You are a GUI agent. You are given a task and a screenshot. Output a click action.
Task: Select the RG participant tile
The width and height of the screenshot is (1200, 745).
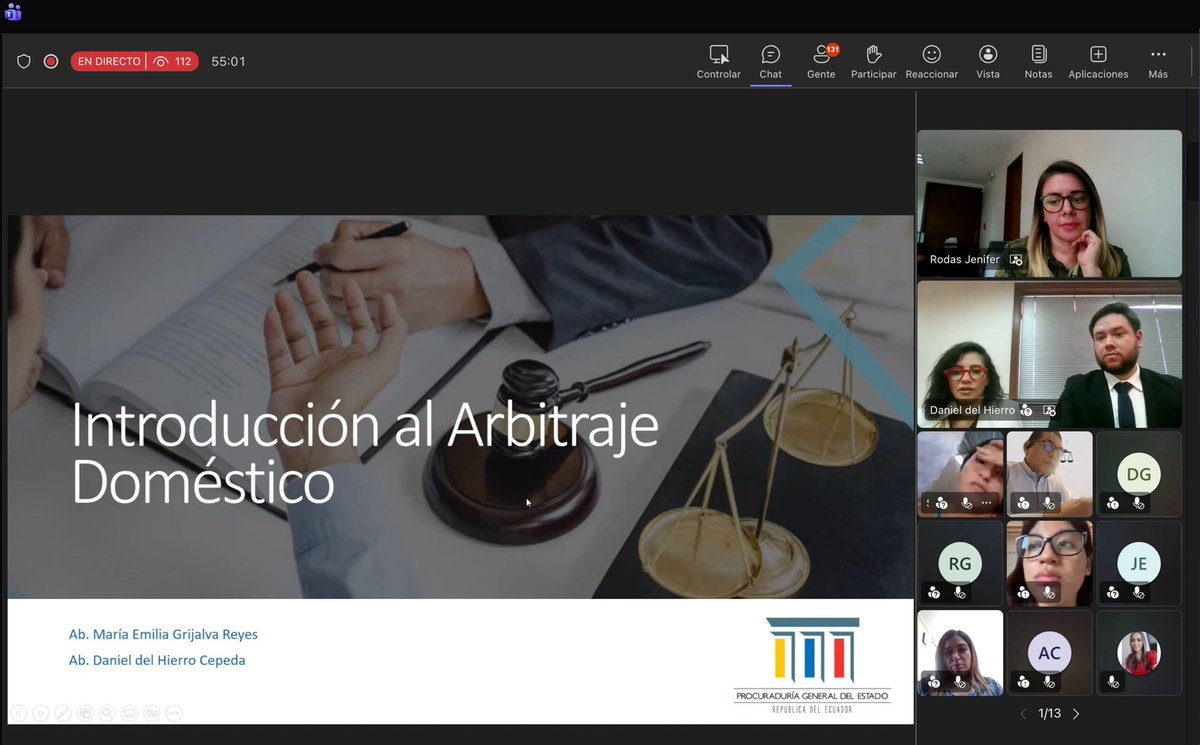tap(960, 564)
